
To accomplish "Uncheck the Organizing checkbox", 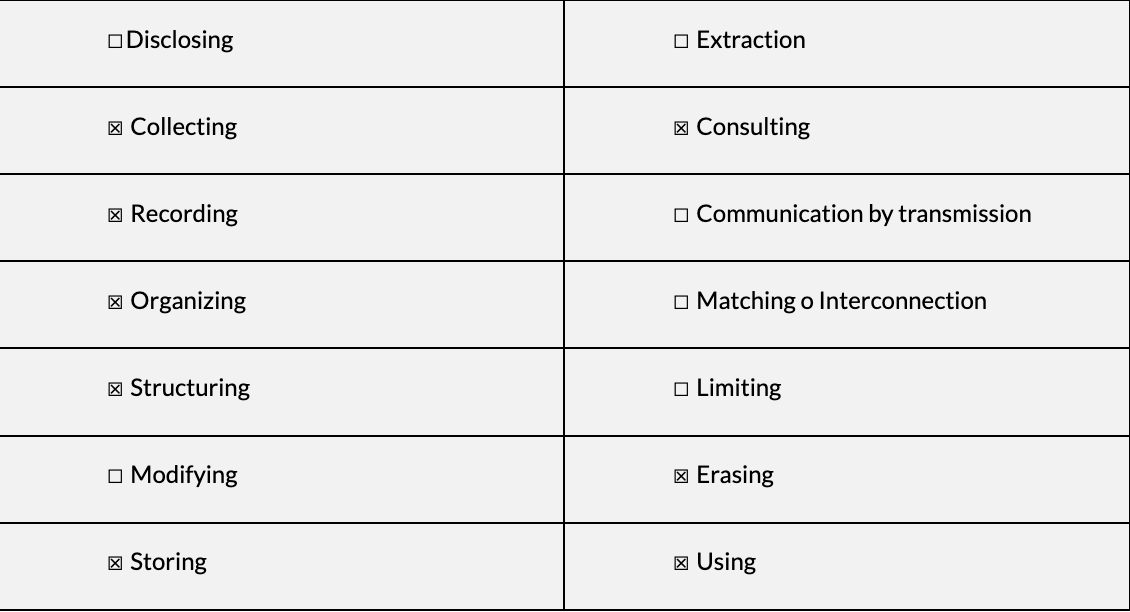I will pos(115,302).
